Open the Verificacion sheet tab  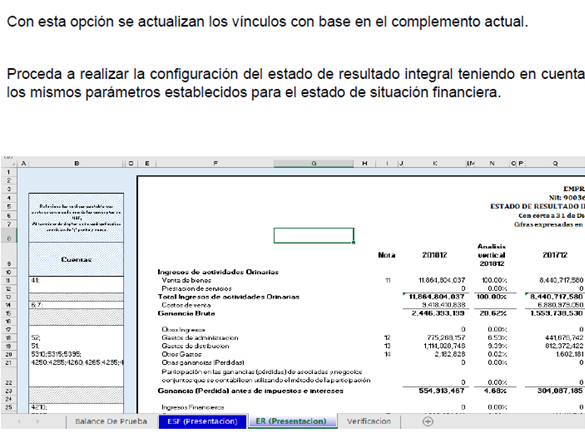[369, 421]
